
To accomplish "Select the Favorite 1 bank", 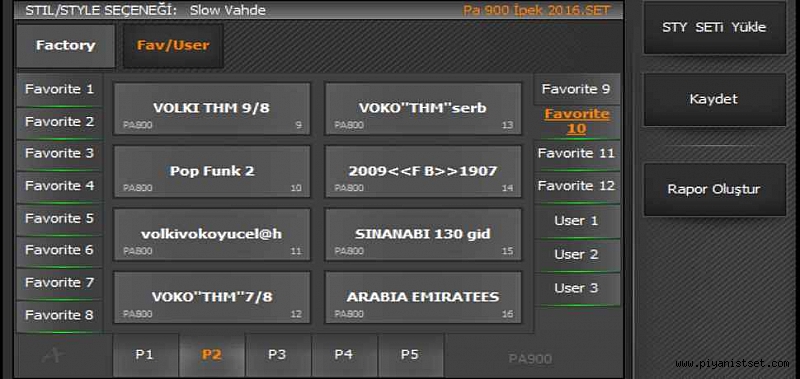I will coord(60,90).
